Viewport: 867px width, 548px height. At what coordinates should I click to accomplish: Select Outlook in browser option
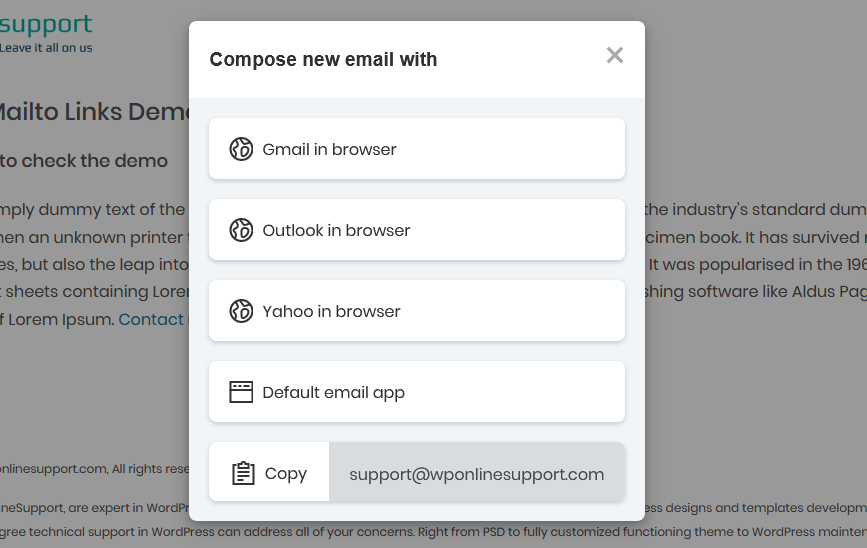click(x=417, y=230)
